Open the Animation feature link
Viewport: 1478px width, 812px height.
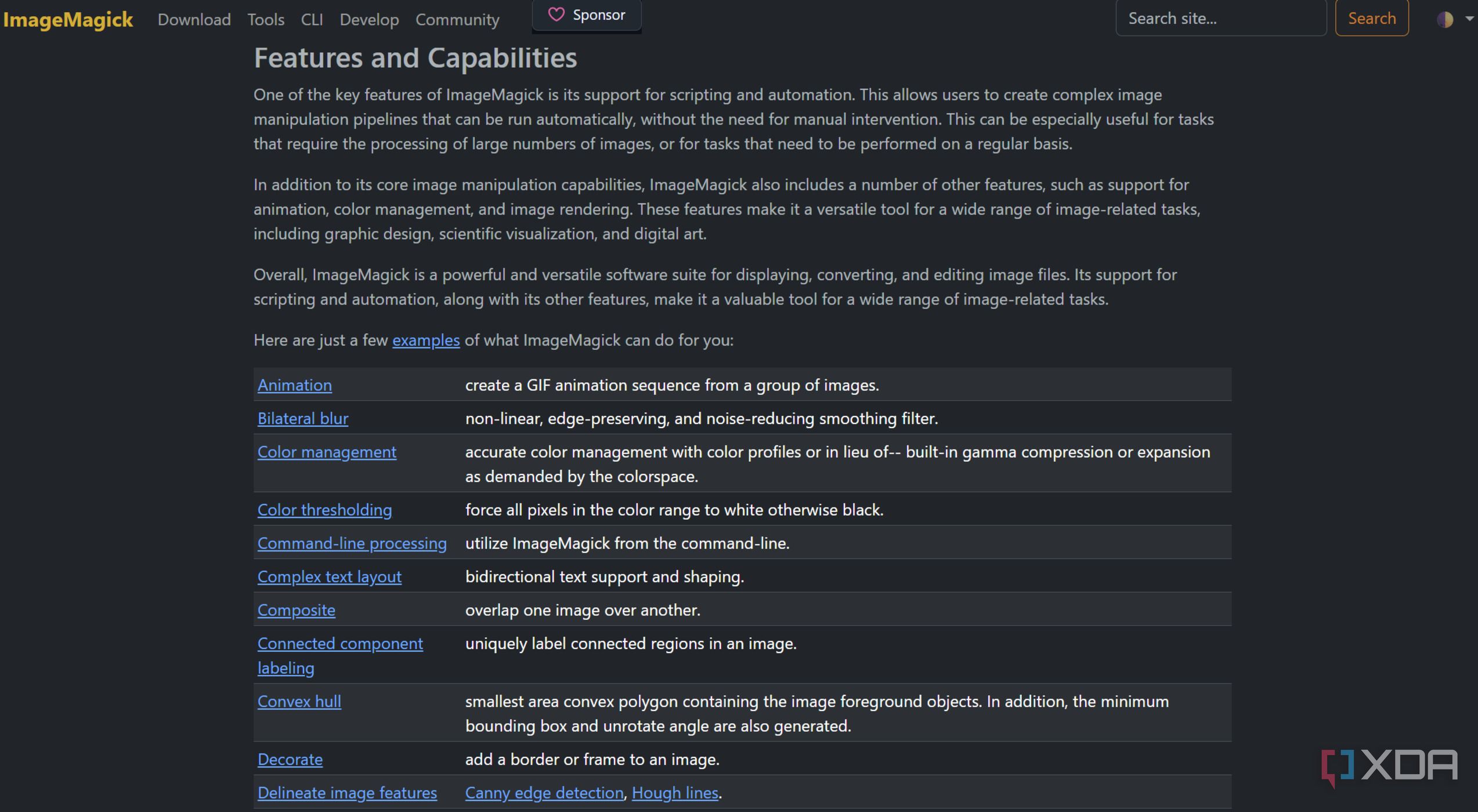tap(294, 385)
